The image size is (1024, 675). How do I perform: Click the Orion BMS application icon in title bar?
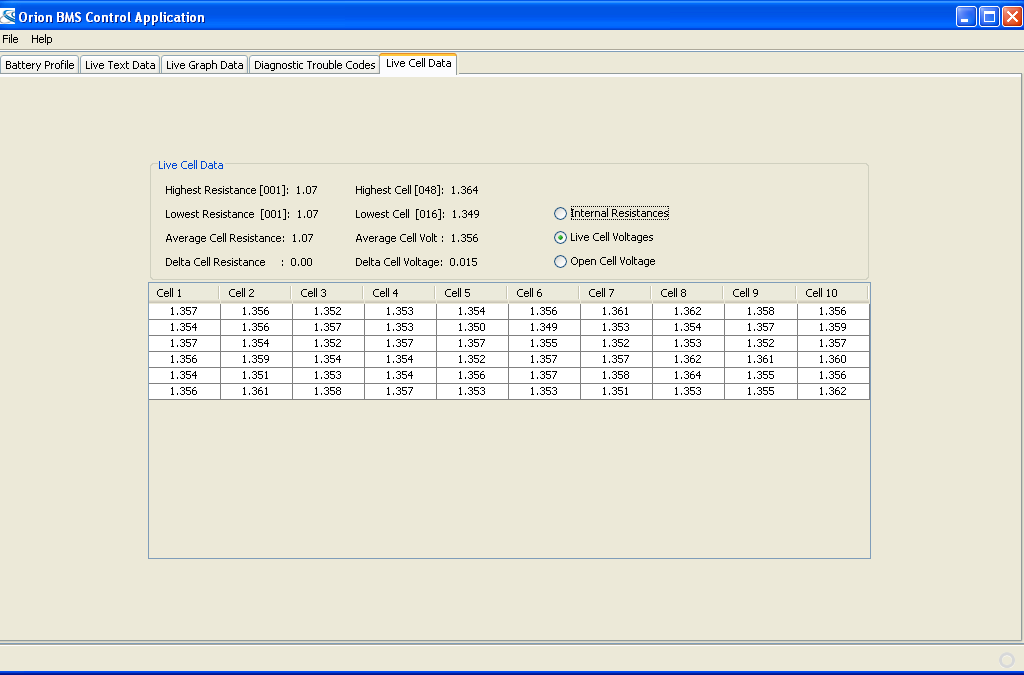(8, 16)
